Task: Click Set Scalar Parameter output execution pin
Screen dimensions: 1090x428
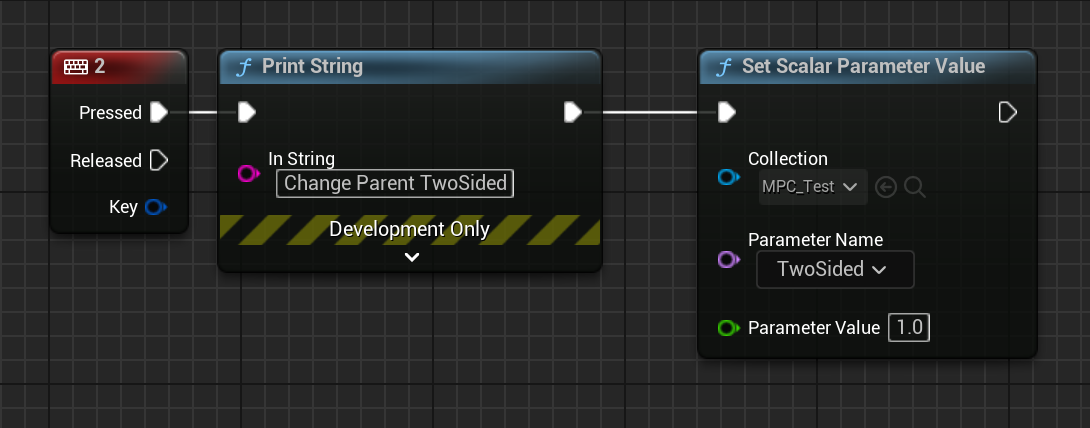Action: 1008,112
